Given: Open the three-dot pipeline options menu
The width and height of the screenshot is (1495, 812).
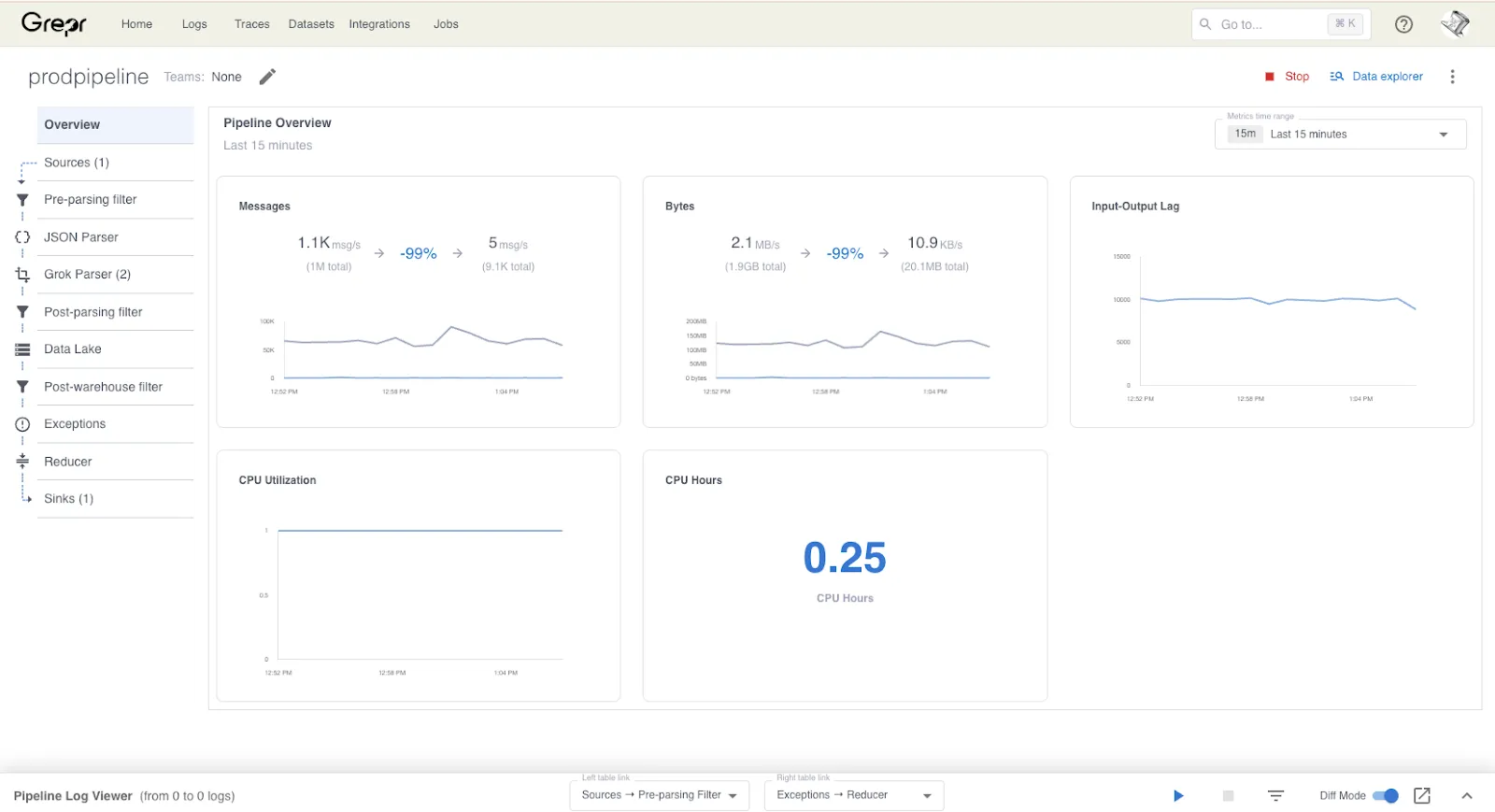Looking at the screenshot, I should point(1452,77).
